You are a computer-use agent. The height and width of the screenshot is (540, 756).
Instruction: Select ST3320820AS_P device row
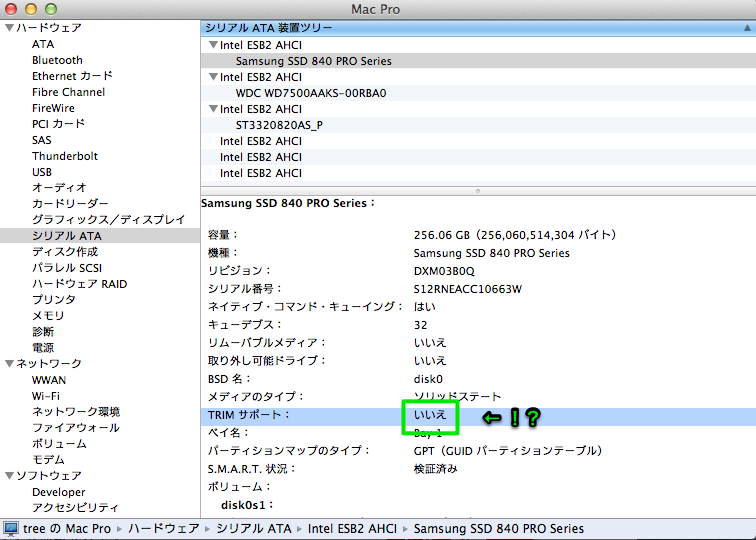(478, 125)
